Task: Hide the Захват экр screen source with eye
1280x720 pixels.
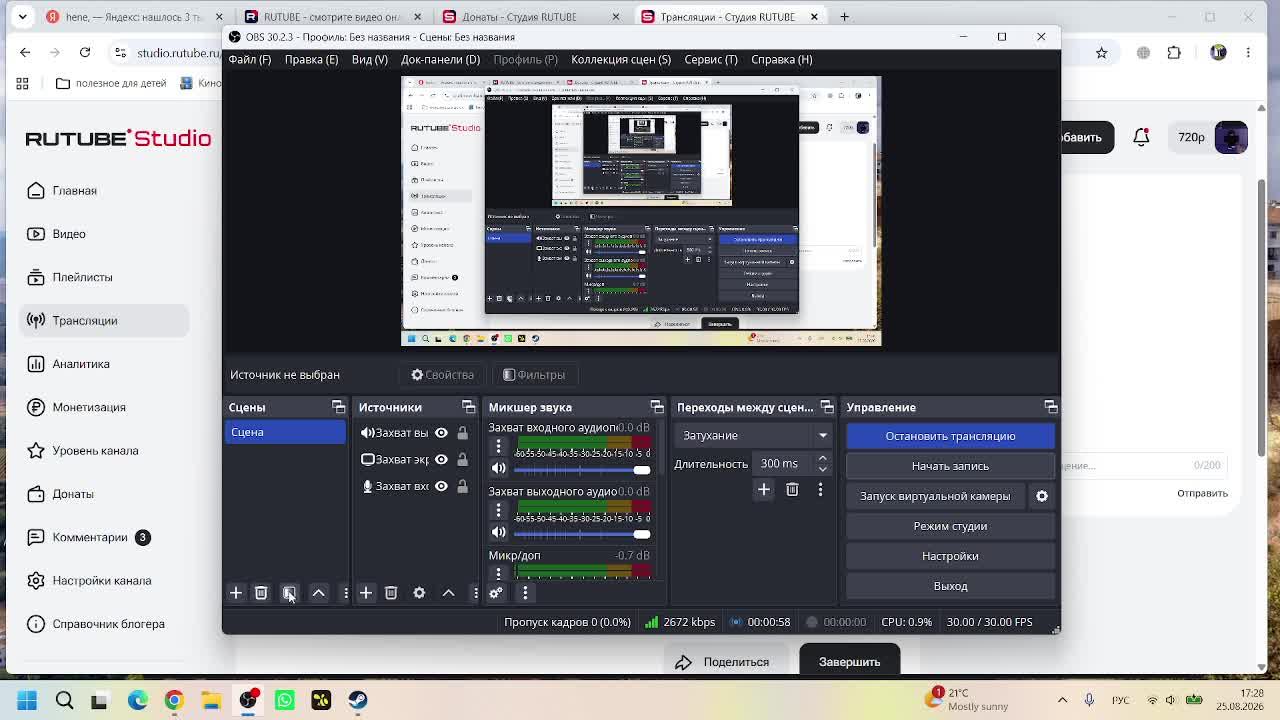Action: [441, 459]
